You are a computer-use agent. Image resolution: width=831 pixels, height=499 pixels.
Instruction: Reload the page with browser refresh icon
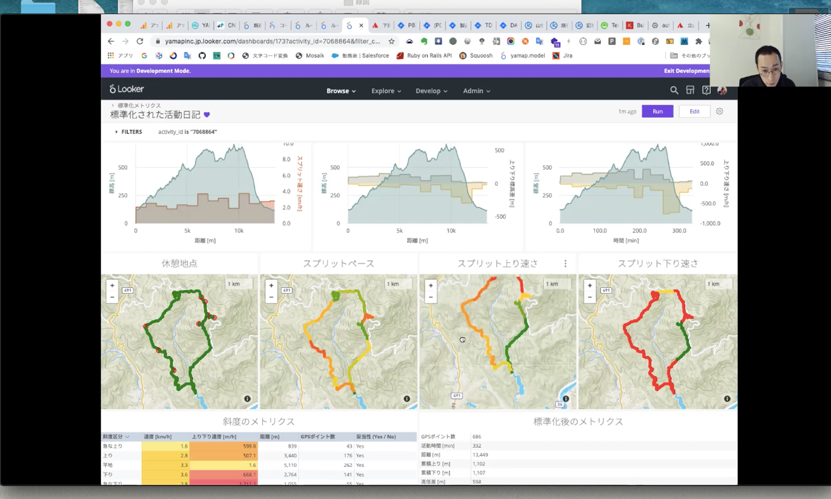(x=140, y=41)
